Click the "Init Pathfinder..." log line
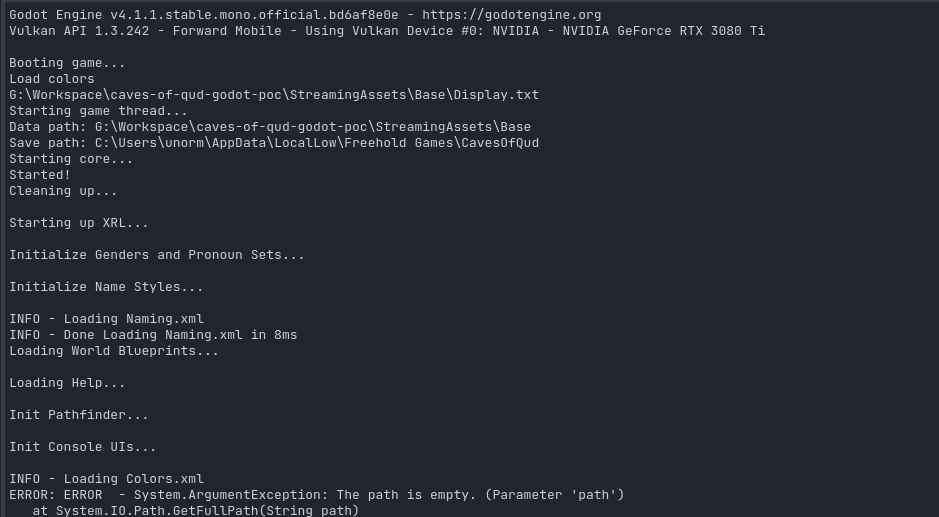Viewport: 939px width, 517px height. click(79, 415)
